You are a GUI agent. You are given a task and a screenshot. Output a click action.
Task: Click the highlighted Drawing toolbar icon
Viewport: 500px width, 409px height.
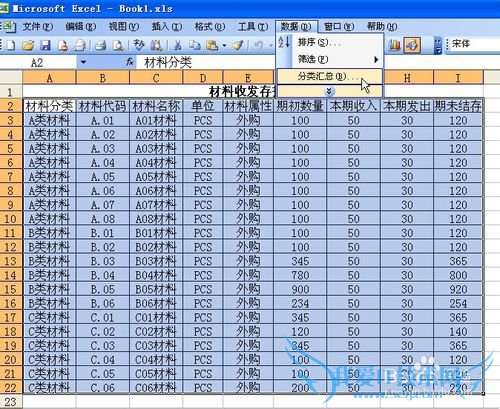click(x=412, y=45)
